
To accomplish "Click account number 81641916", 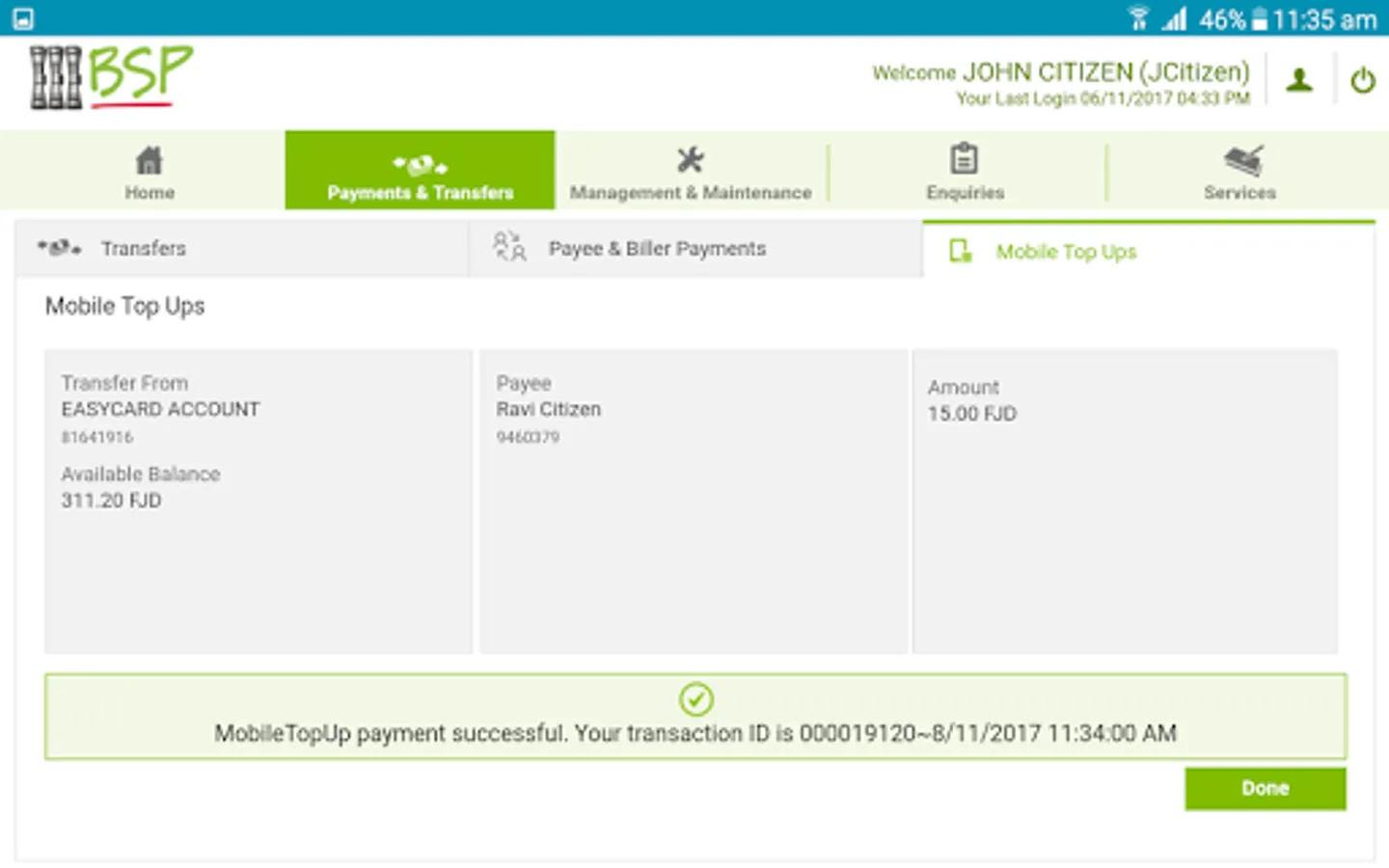I will tap(97, 438).
